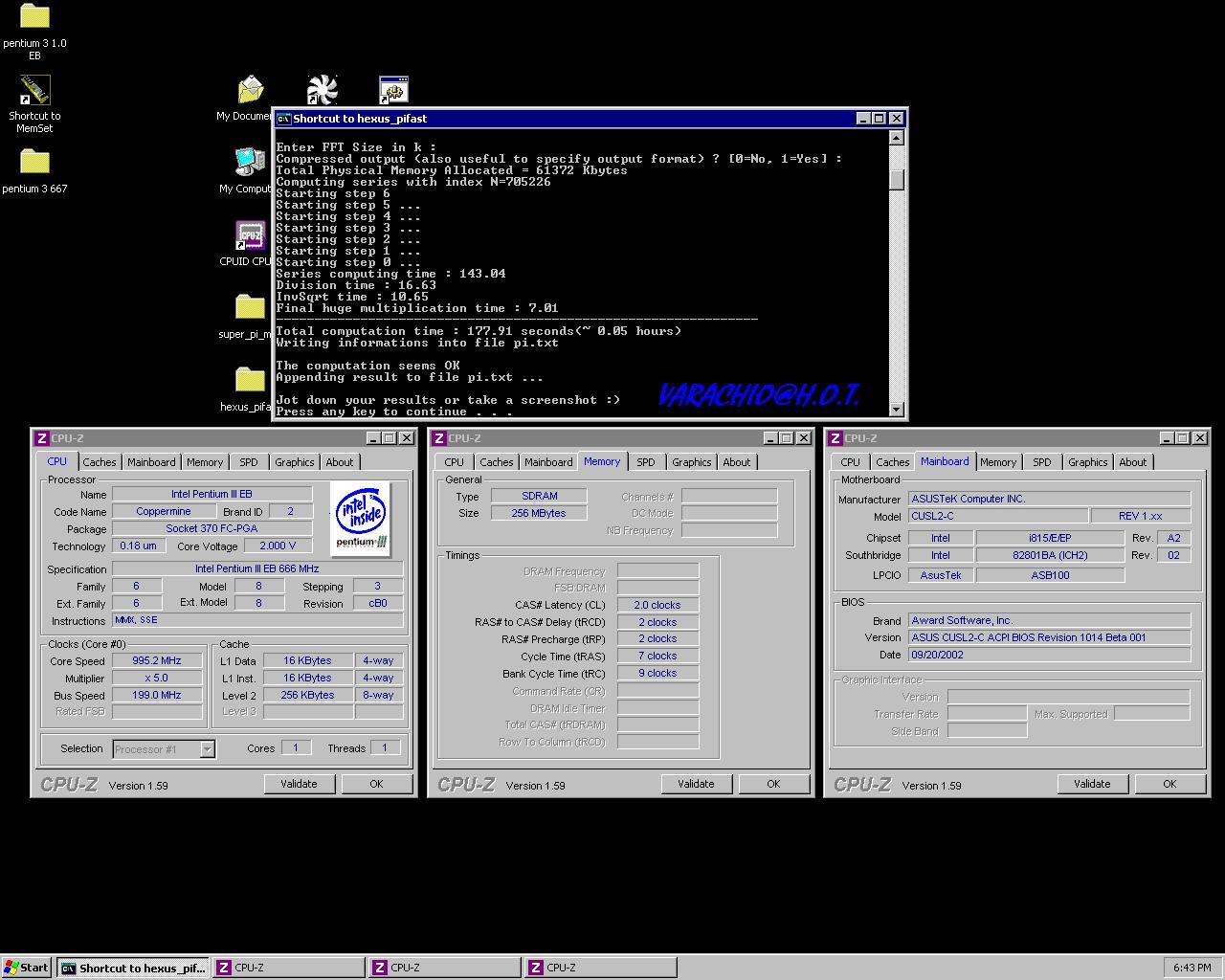Switch to Mainboard tab in CPU tab window
The image size is (1225, 980).
151,462
